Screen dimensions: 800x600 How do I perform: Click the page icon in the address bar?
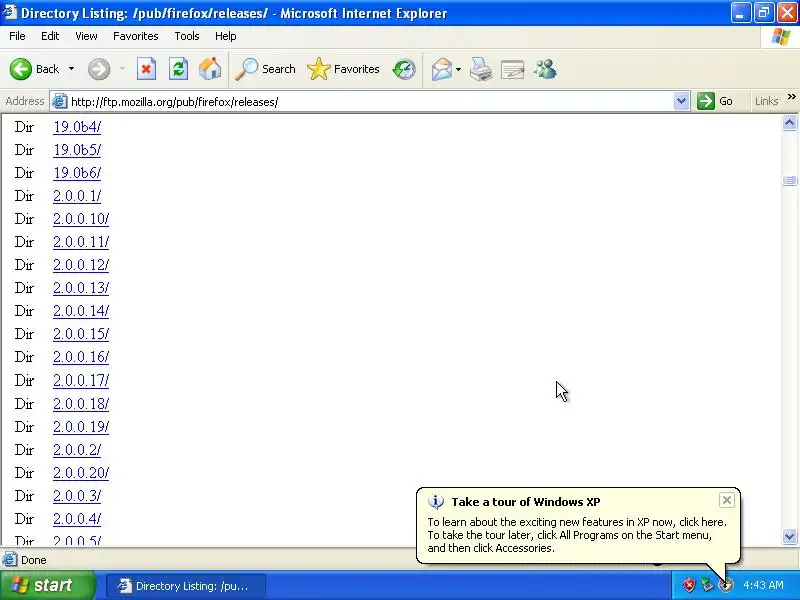pos(60,101)
